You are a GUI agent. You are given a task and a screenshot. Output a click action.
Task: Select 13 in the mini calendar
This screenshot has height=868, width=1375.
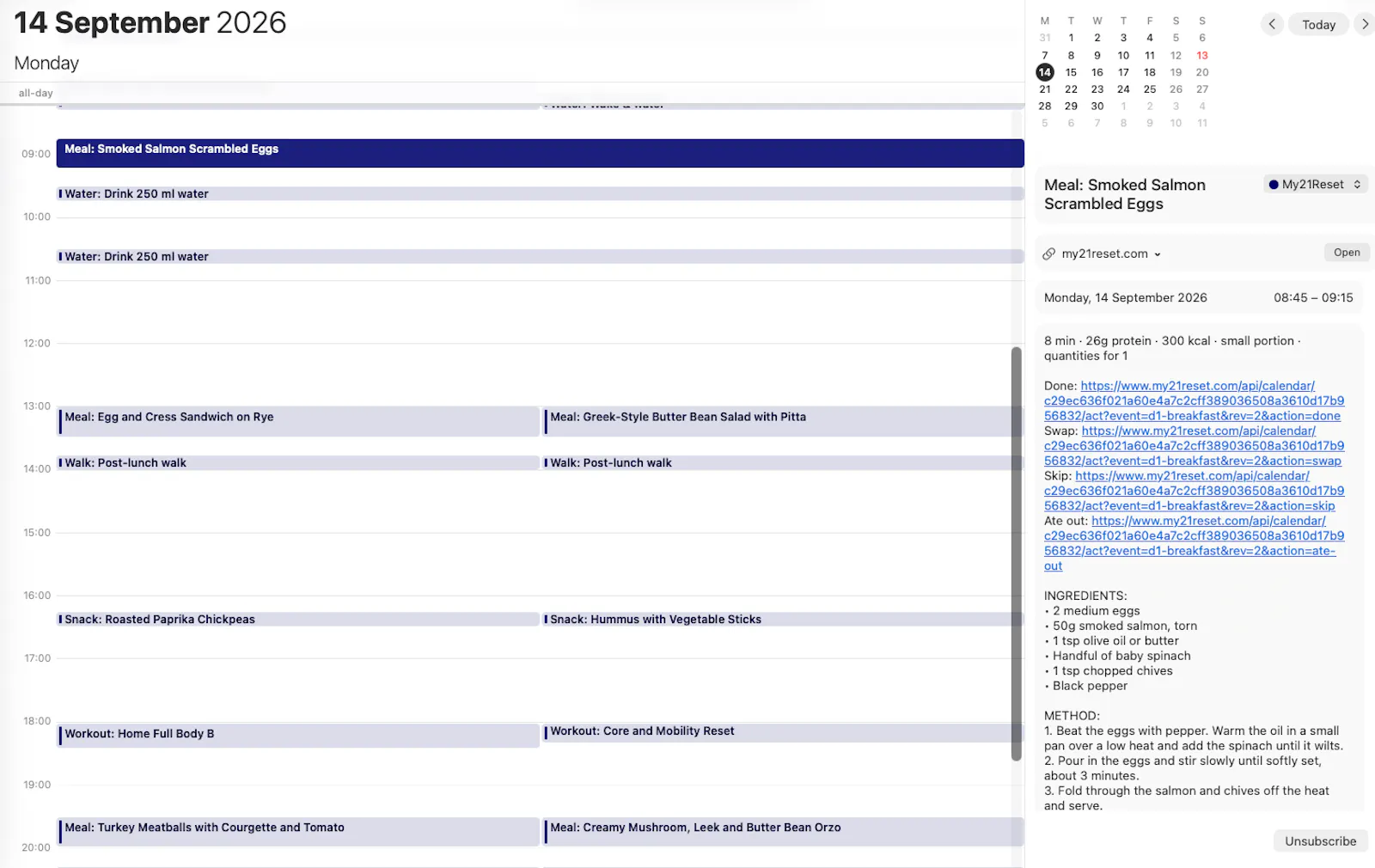click(x=1202, y=55)
